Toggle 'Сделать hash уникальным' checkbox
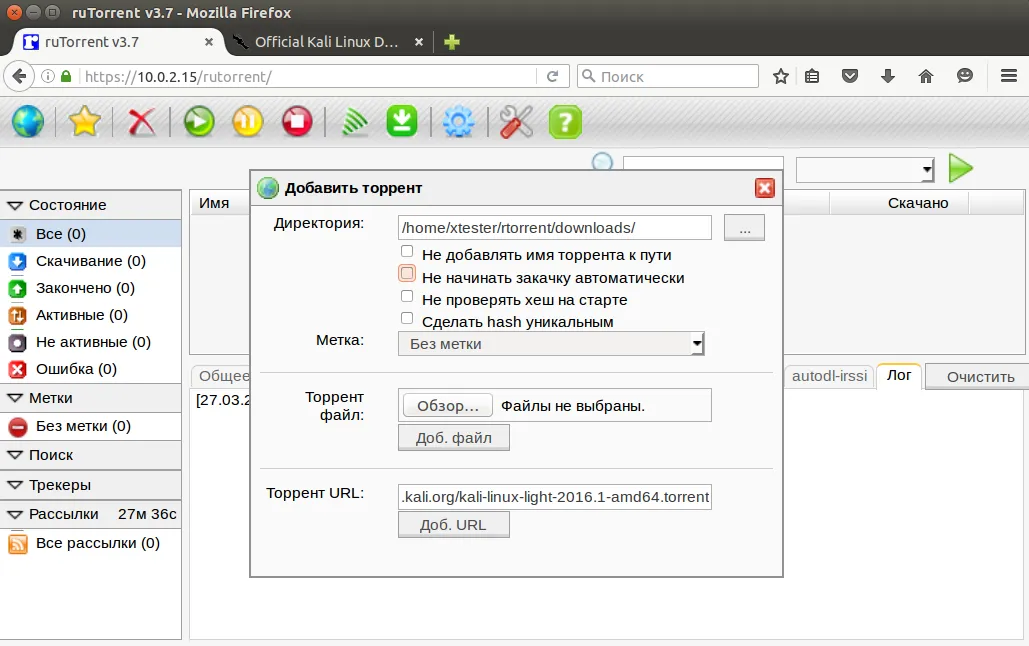The width and height of the screenshot is (1029, 646). point(407,318)
